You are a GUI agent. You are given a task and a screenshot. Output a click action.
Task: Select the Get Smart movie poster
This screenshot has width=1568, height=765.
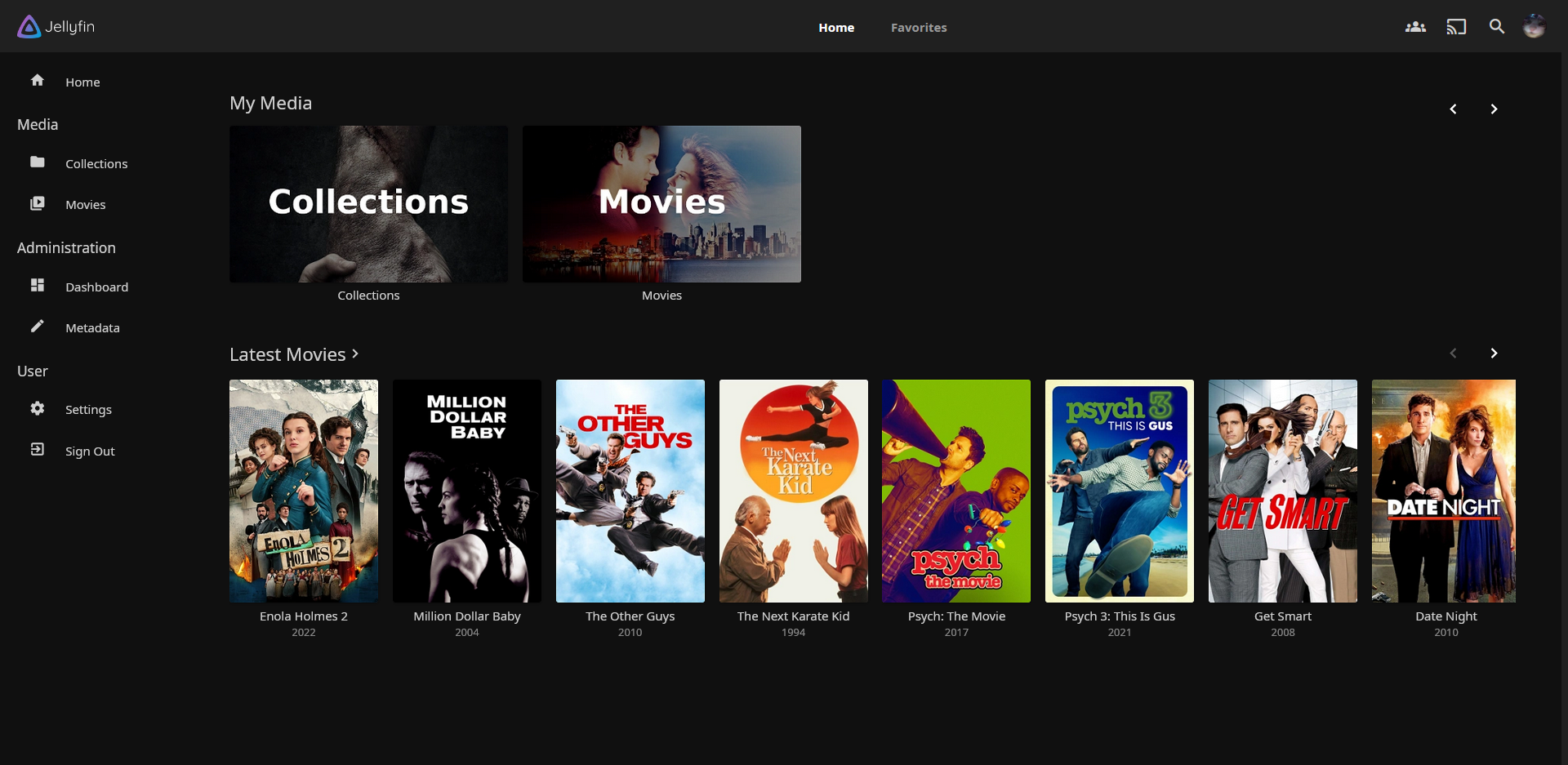1282,491
